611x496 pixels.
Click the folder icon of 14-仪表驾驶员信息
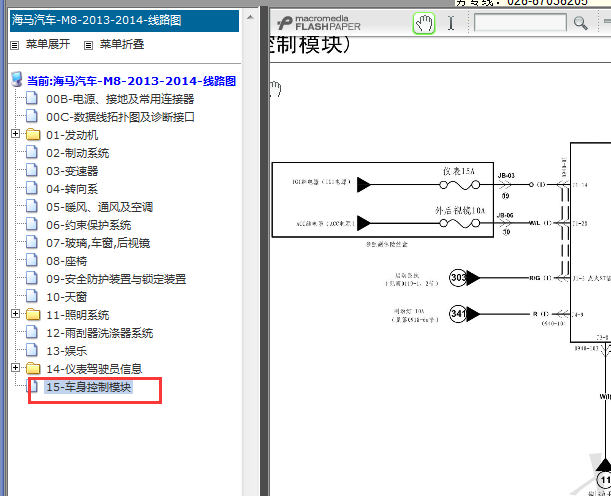pyautogui.click(x=33, y=368)
